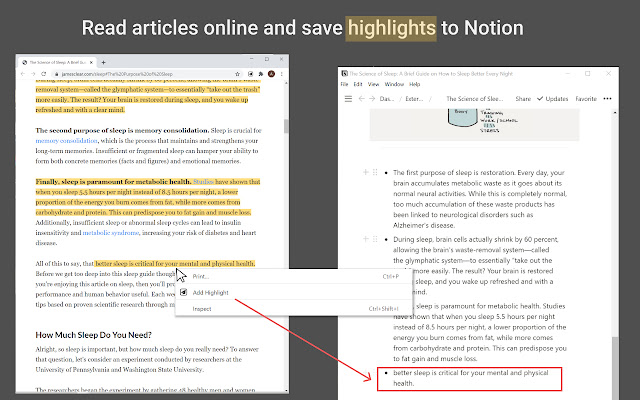The image size is (640, 400).
Task: Open Notion page options three-dot menu
Action: pyautogui.click(x=607, y=99)
